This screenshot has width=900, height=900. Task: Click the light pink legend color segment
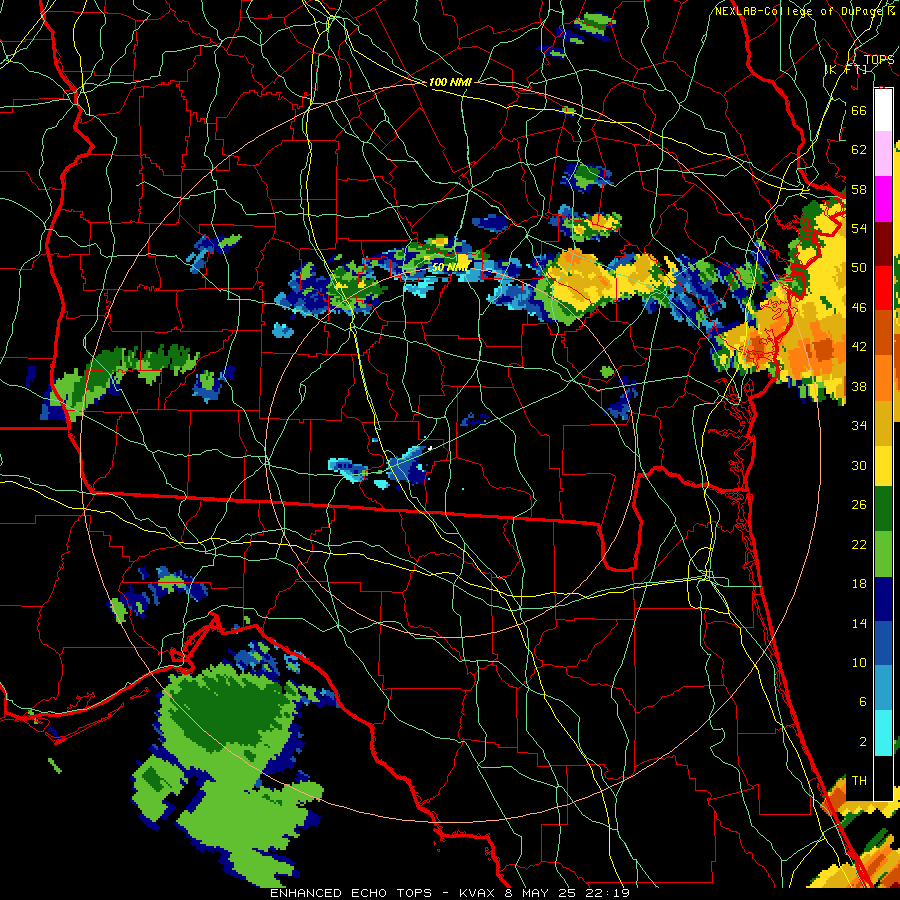pyautogui.click(x=883, y=153)
